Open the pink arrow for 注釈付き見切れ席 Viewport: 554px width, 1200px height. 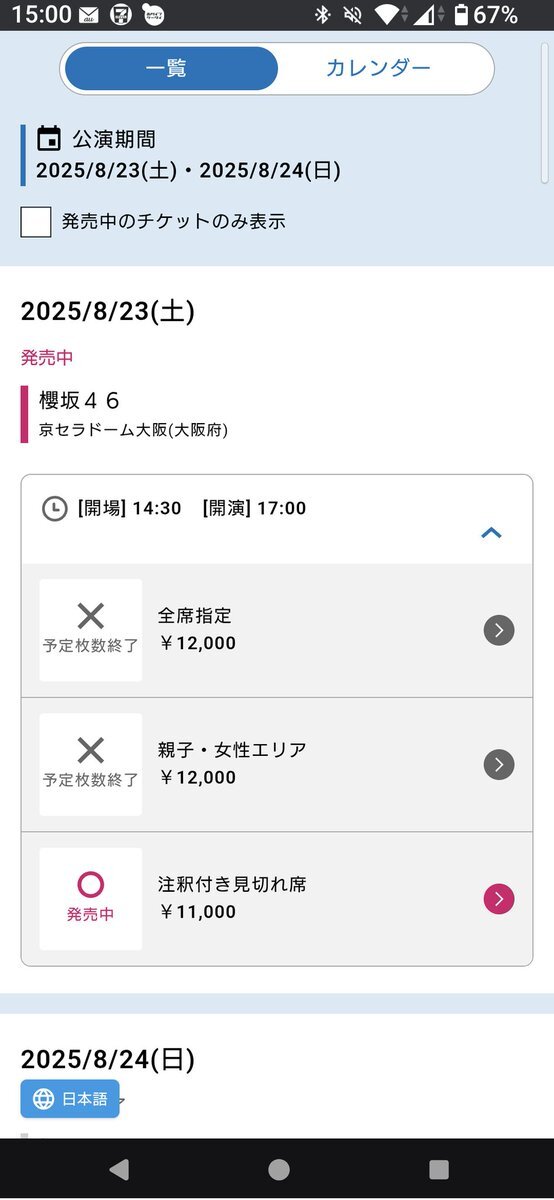coord(499,899)
